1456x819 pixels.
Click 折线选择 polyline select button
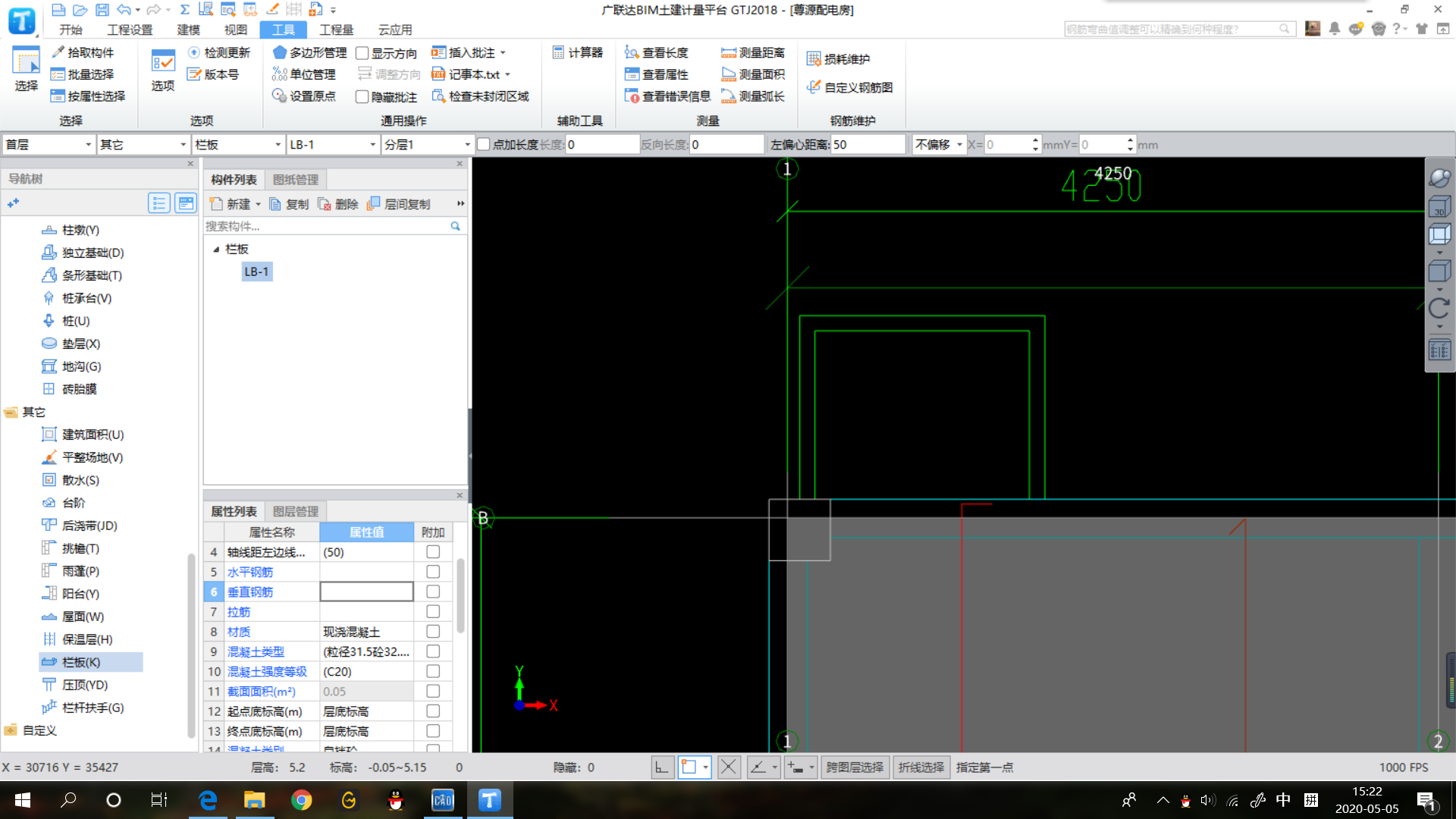click(921, 767)
